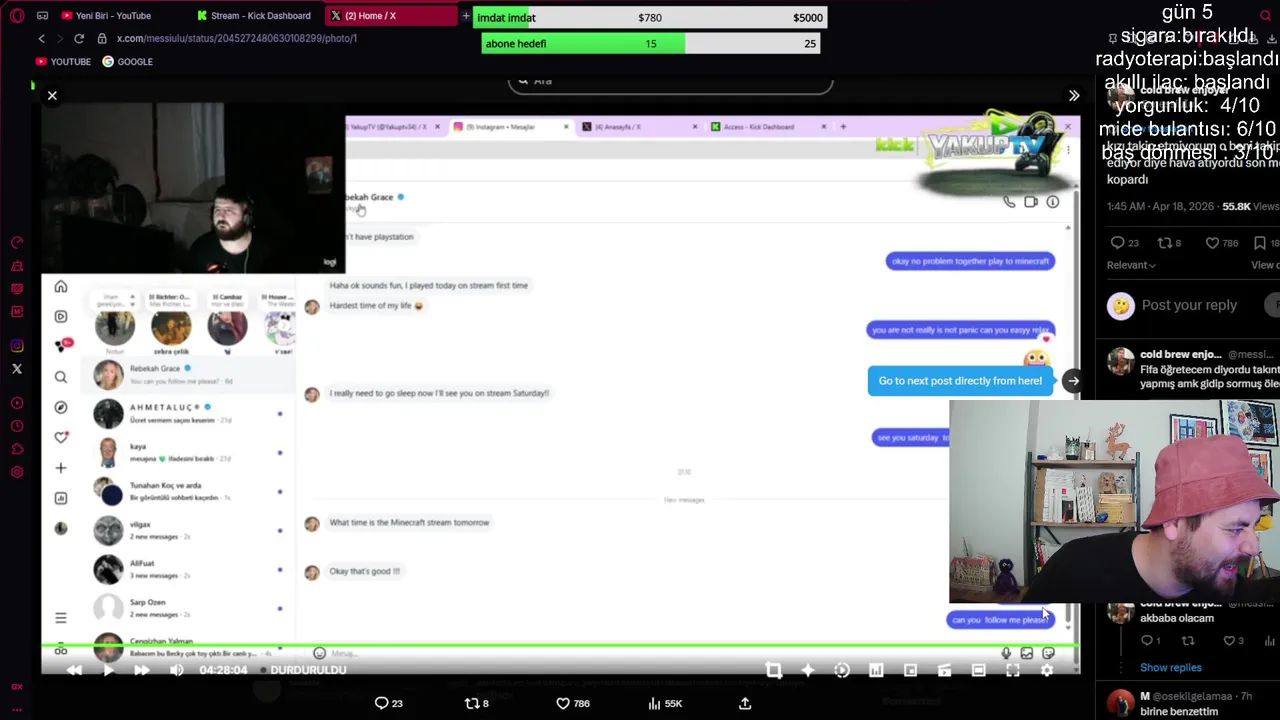Switch to the Yeni Biri - YouTube tab
This screenshot has height=720, width=1280.
click(113, 16)
